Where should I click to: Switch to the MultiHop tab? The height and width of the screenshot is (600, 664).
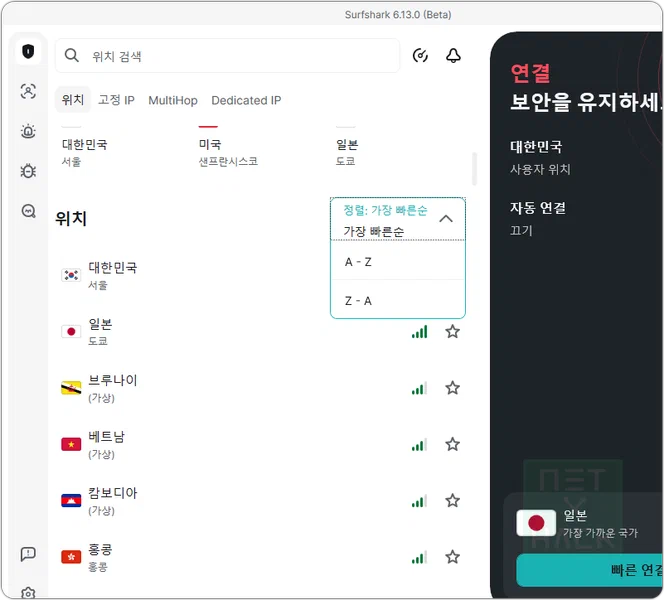coord(173,100)
